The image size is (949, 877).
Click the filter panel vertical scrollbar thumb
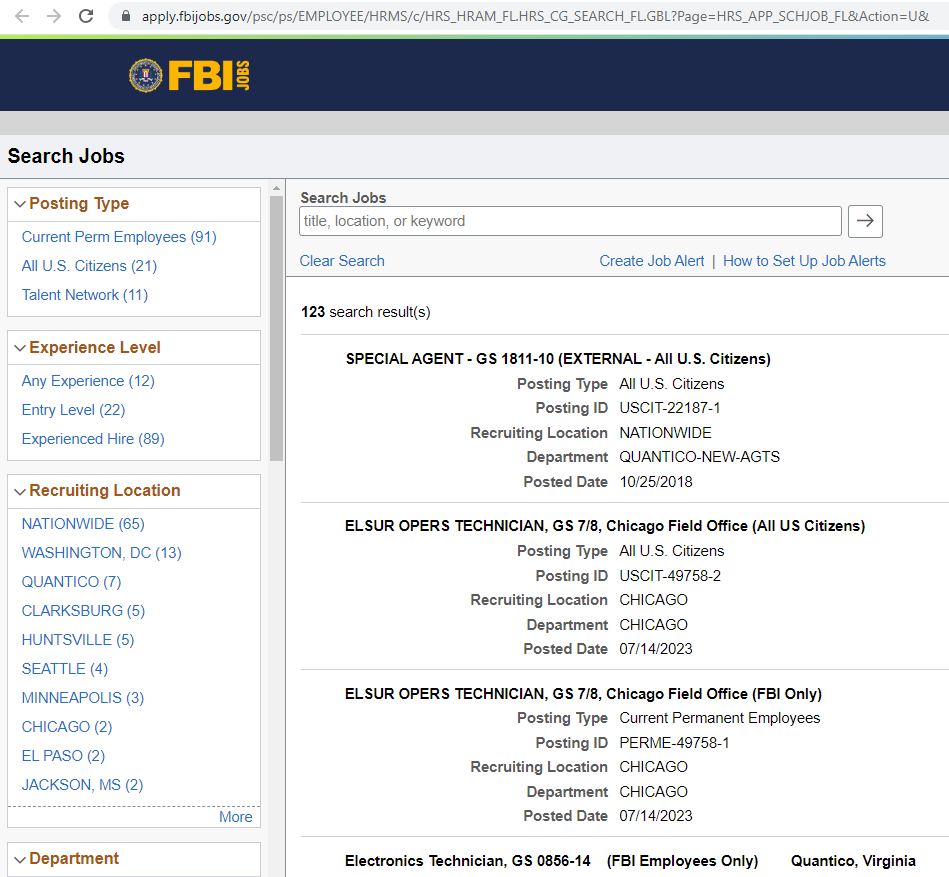coord(277,328)
